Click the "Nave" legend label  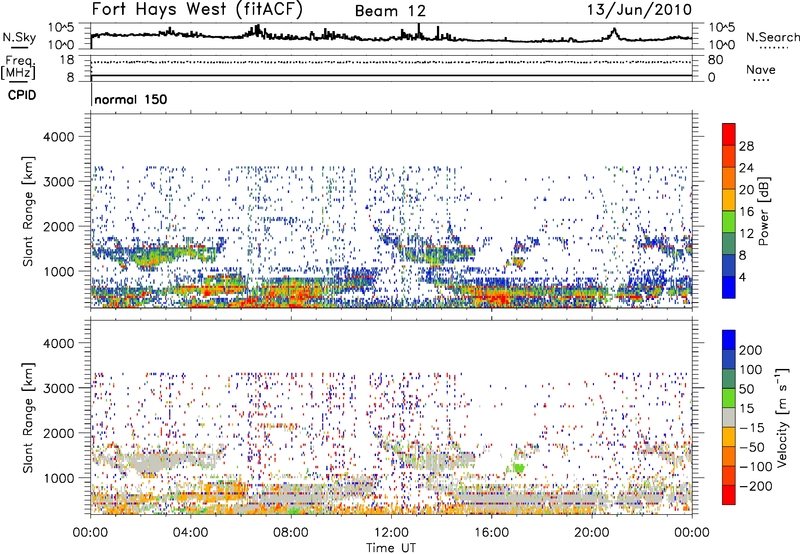(x=761, y=69)
